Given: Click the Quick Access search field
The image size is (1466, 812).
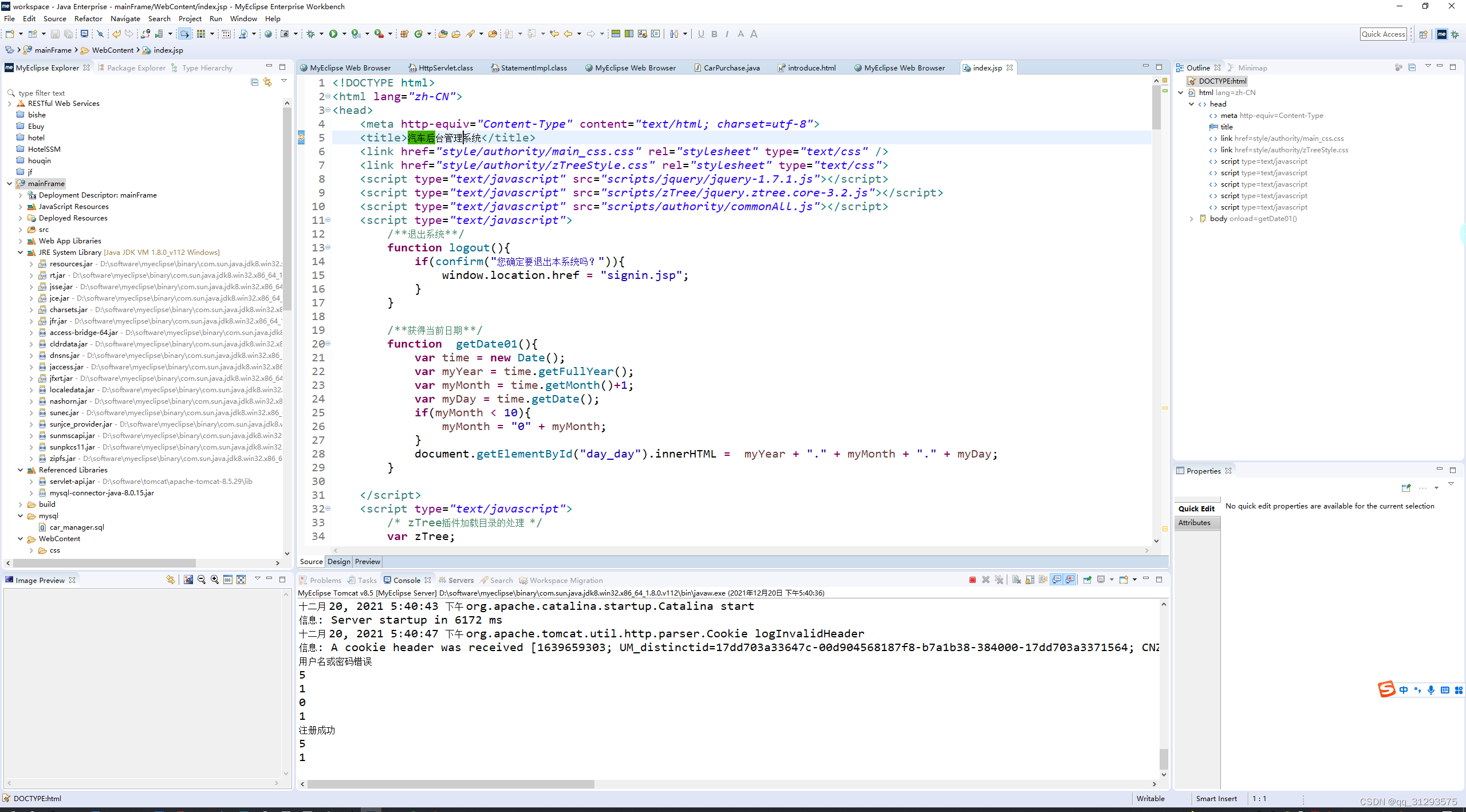Looking at the screenshot, I should 1383,34.
